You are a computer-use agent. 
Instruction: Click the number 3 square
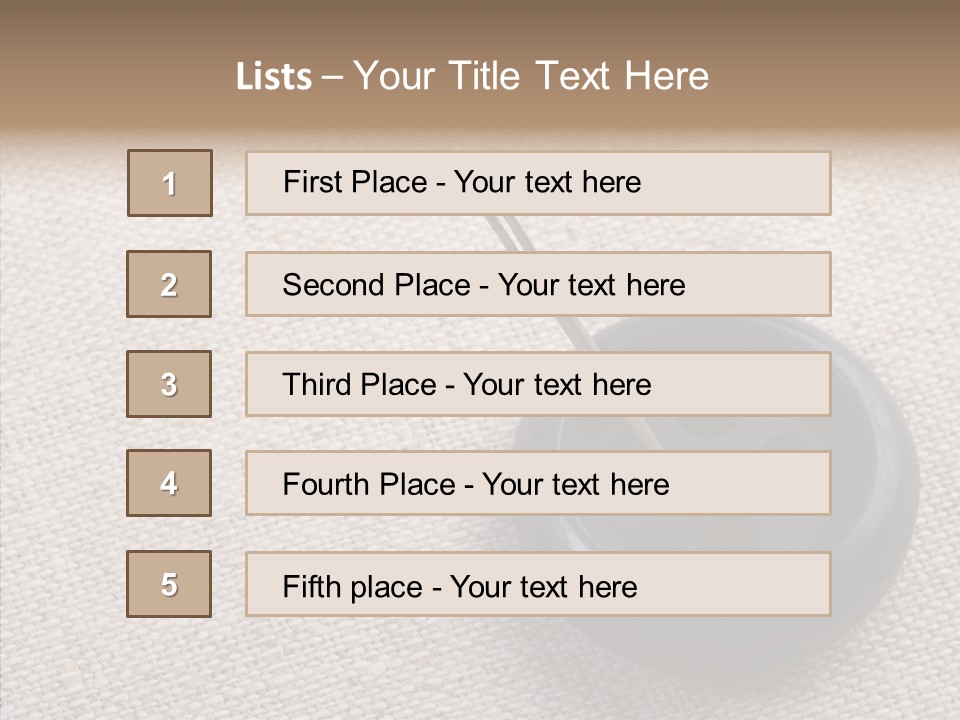pyautogui.click(x=169, y=384)
